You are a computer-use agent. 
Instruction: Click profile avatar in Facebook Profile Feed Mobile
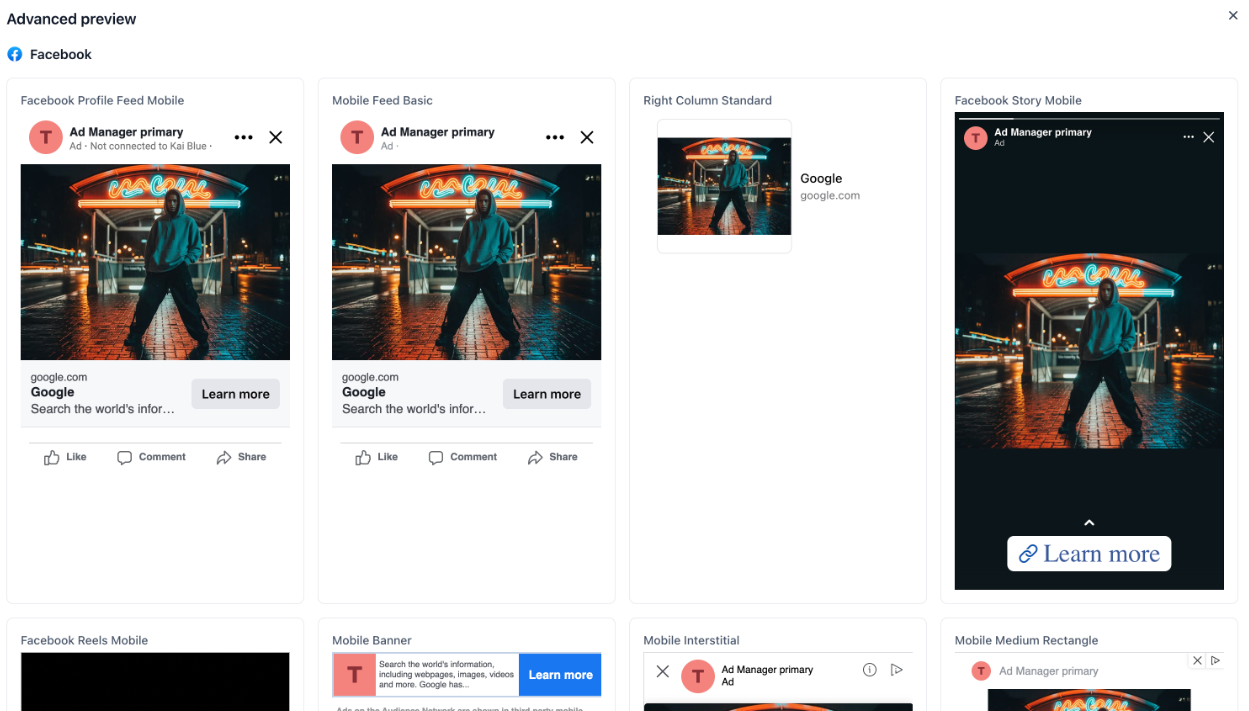click(46, 137)
